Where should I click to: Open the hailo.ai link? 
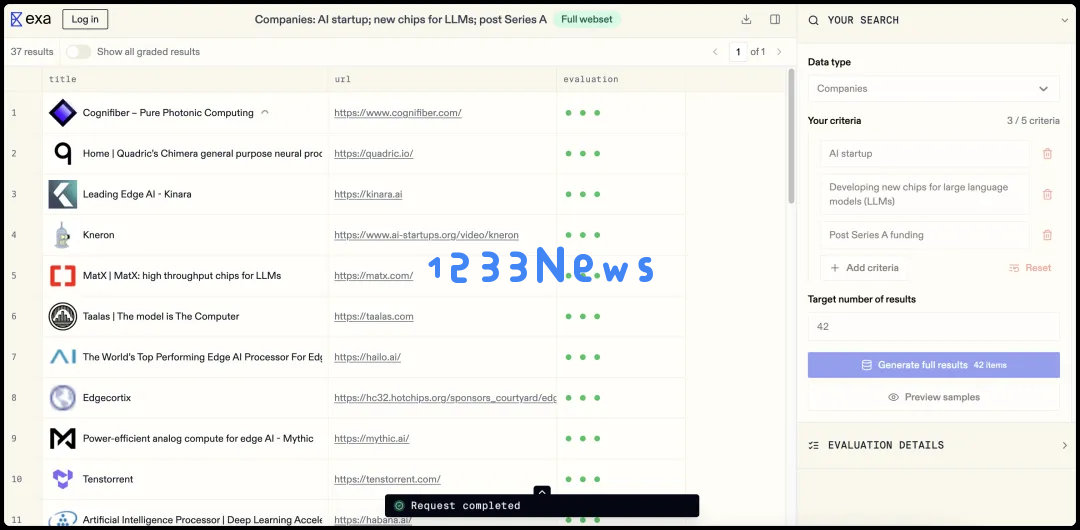[367, 357]
